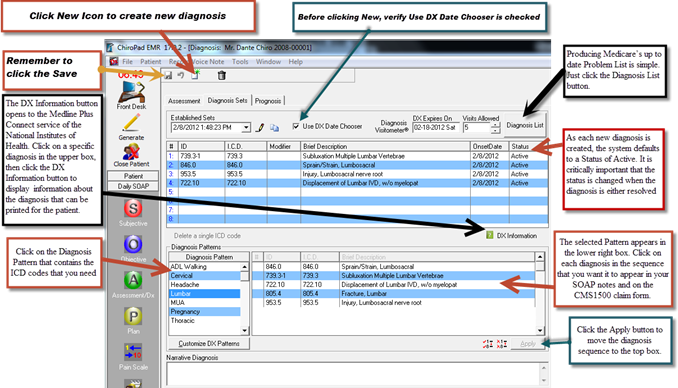The height and width of the screenshot is (388, 678).
Task: Toggle the Use DX Date Chooser checkbox
Action: [x=296, y=126]
